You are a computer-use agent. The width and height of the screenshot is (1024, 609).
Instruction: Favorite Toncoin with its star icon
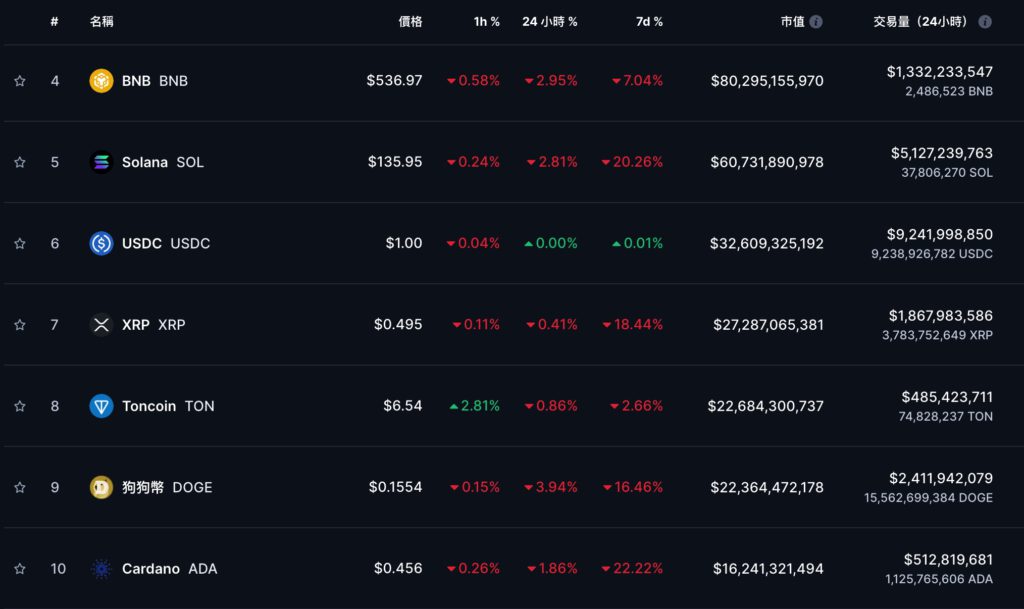[x=20, y=406]
